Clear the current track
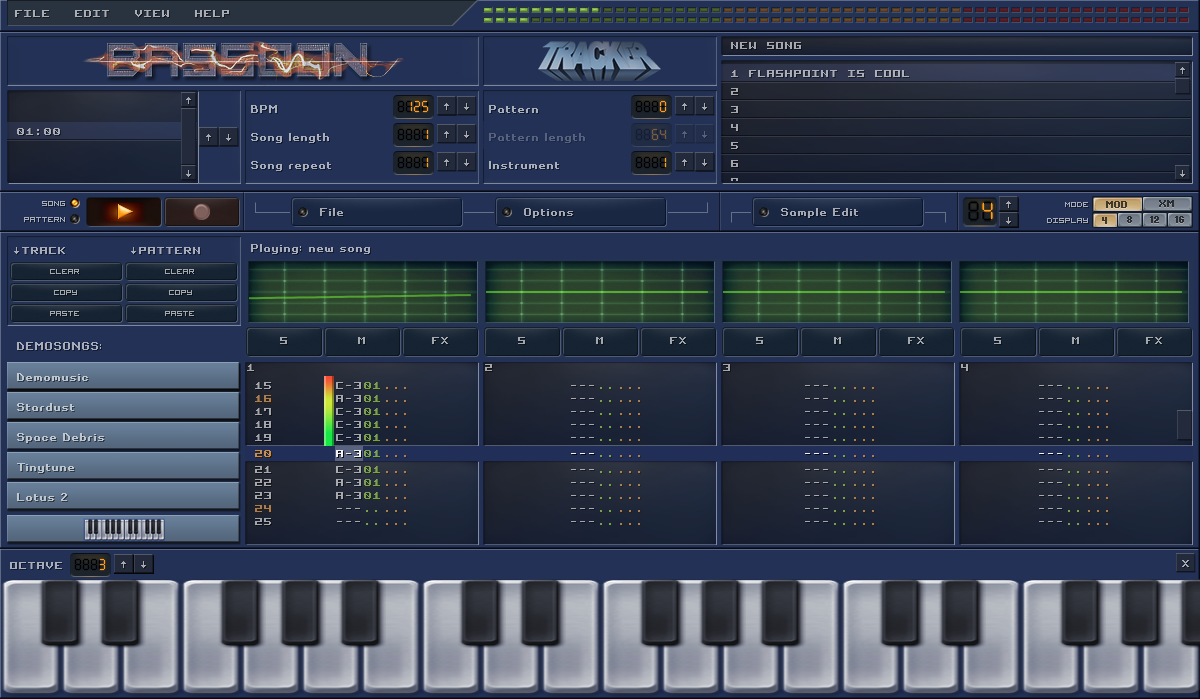Image resolution: width=1200 pixels, height=699 pixels. 66,272
